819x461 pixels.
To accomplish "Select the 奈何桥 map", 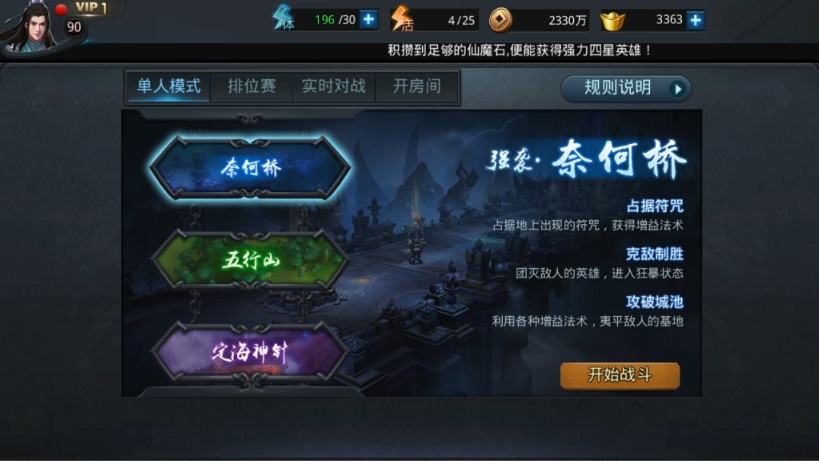I will coord(250,168).
